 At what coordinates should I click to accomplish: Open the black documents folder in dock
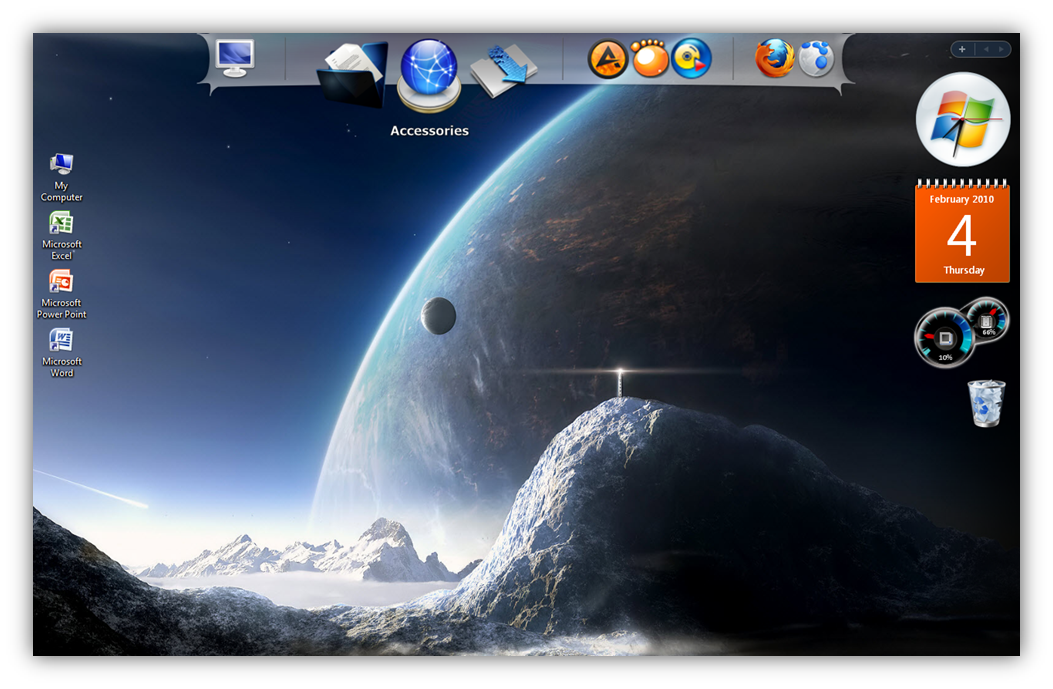[353, 74]
